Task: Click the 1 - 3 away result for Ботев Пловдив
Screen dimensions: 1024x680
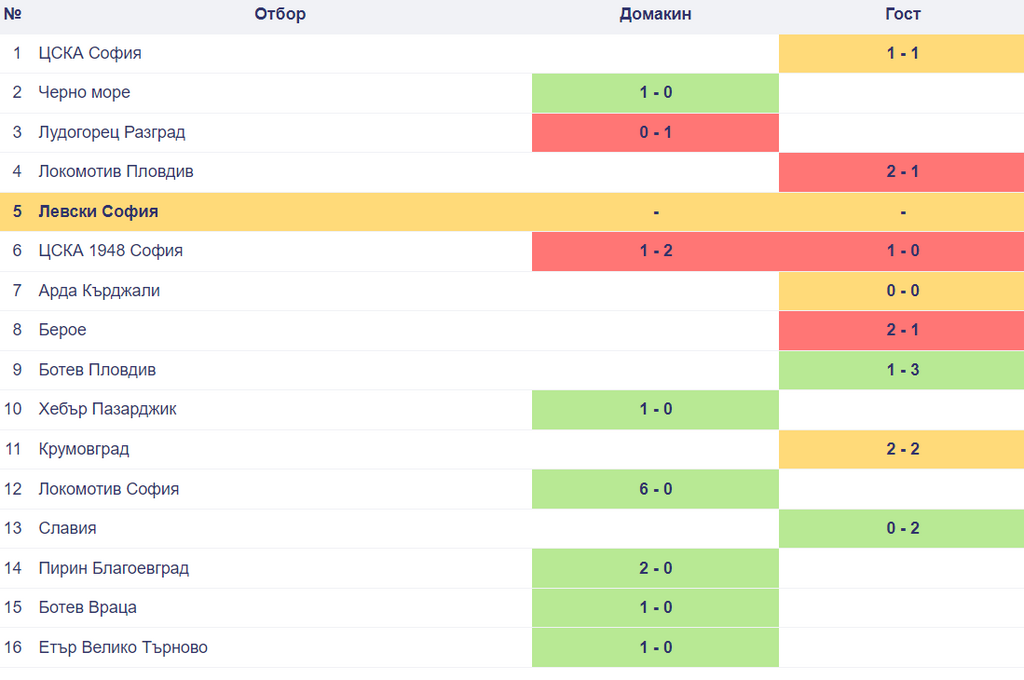Action: click(x=902, y=370)
